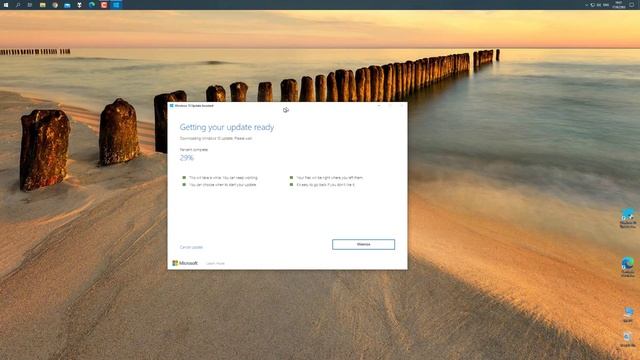
Task: Open the blue Mail taskbar icon
Action: pos(67,5)
